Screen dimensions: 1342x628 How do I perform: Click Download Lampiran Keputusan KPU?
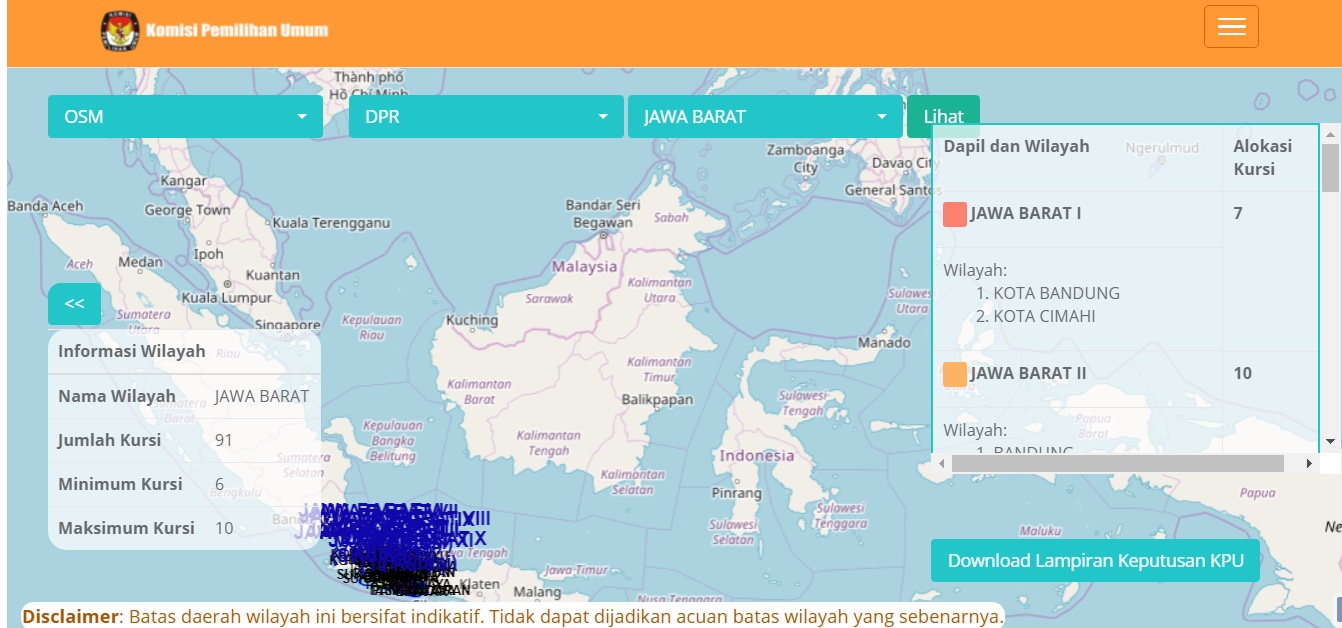tap(1095, 560)
